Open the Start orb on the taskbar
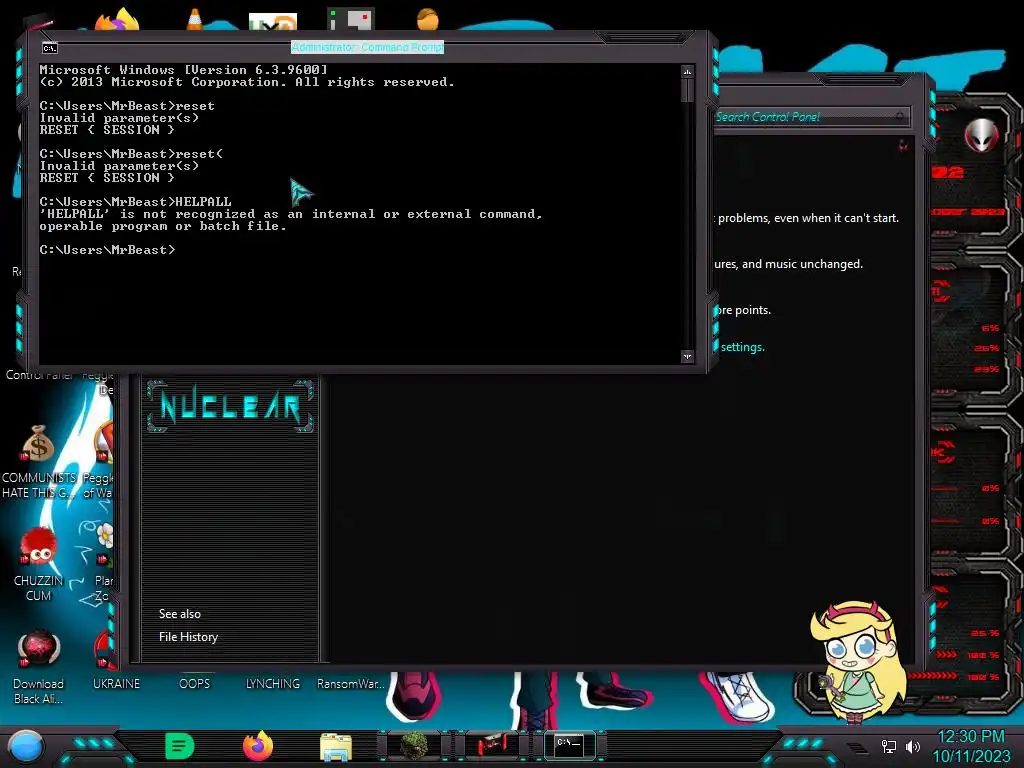Viewport: 1024px width, 768px height. click(x=25, y=747)
